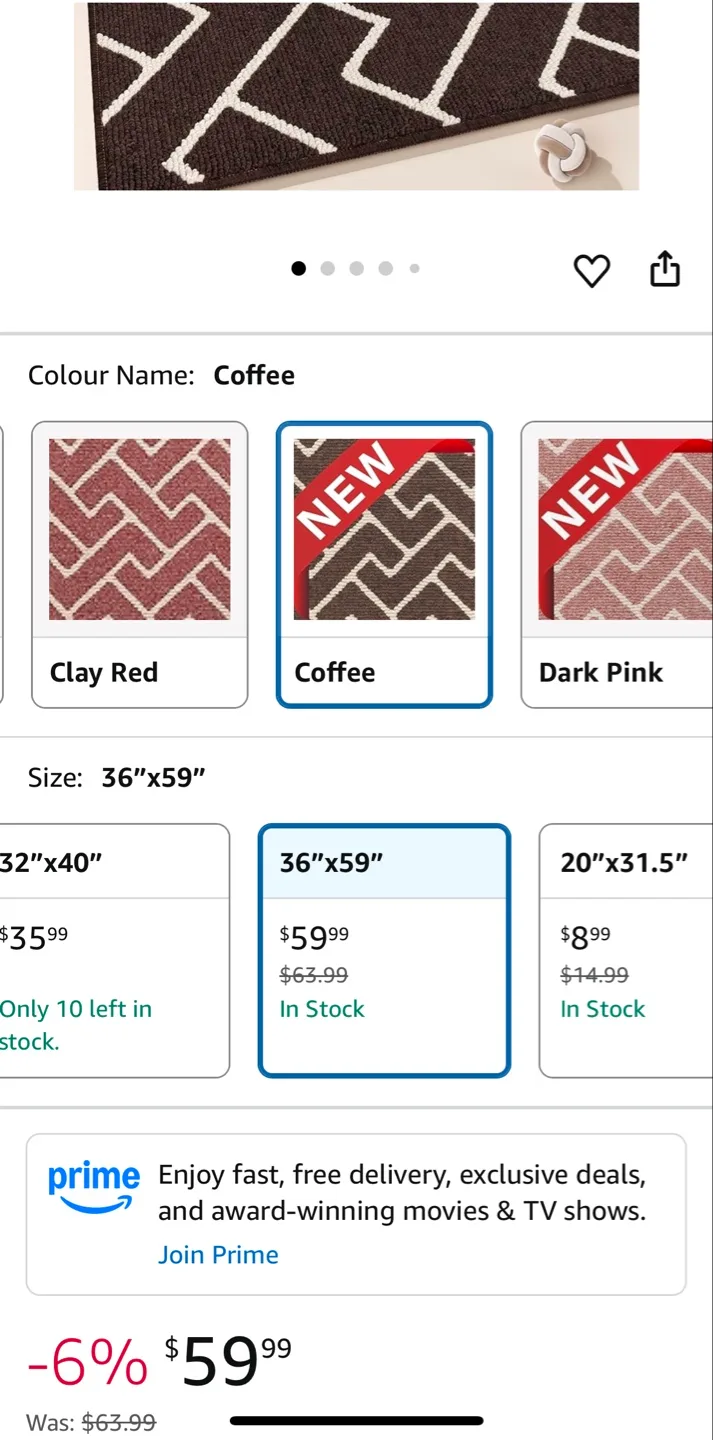This screenshot has width=713, height=1440.
Task: Choose the 20"x31.5" size option
Action: pyautogui.click(x=625, y=950)
